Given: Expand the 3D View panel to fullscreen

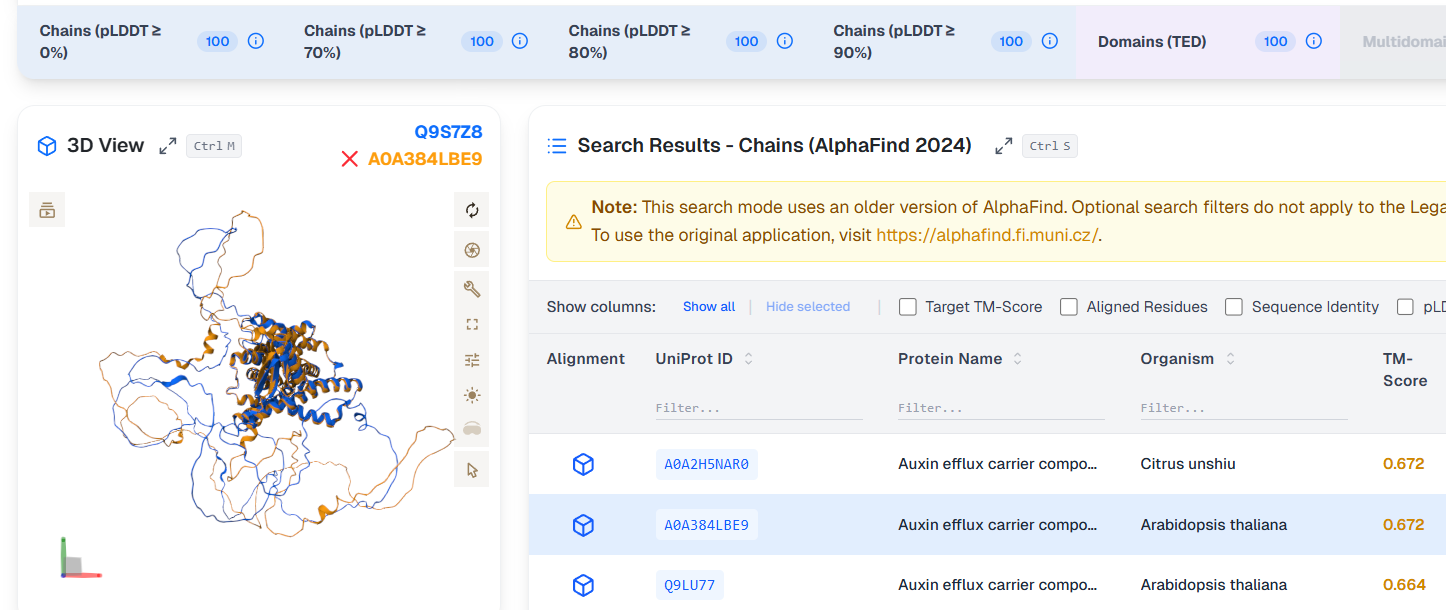Looking at the screenshot, I should 168,146.
